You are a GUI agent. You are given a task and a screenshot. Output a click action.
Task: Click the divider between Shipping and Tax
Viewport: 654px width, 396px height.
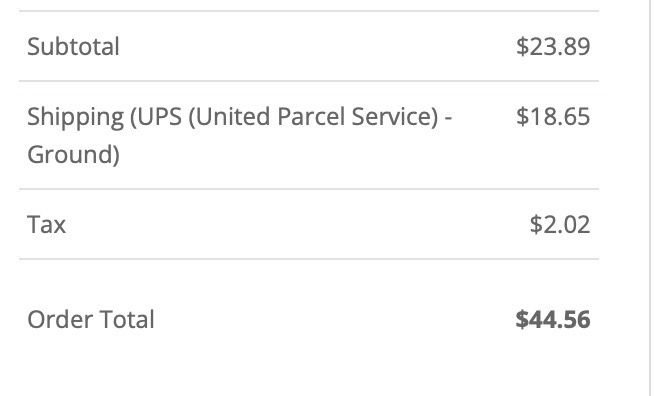coord(309,189)
